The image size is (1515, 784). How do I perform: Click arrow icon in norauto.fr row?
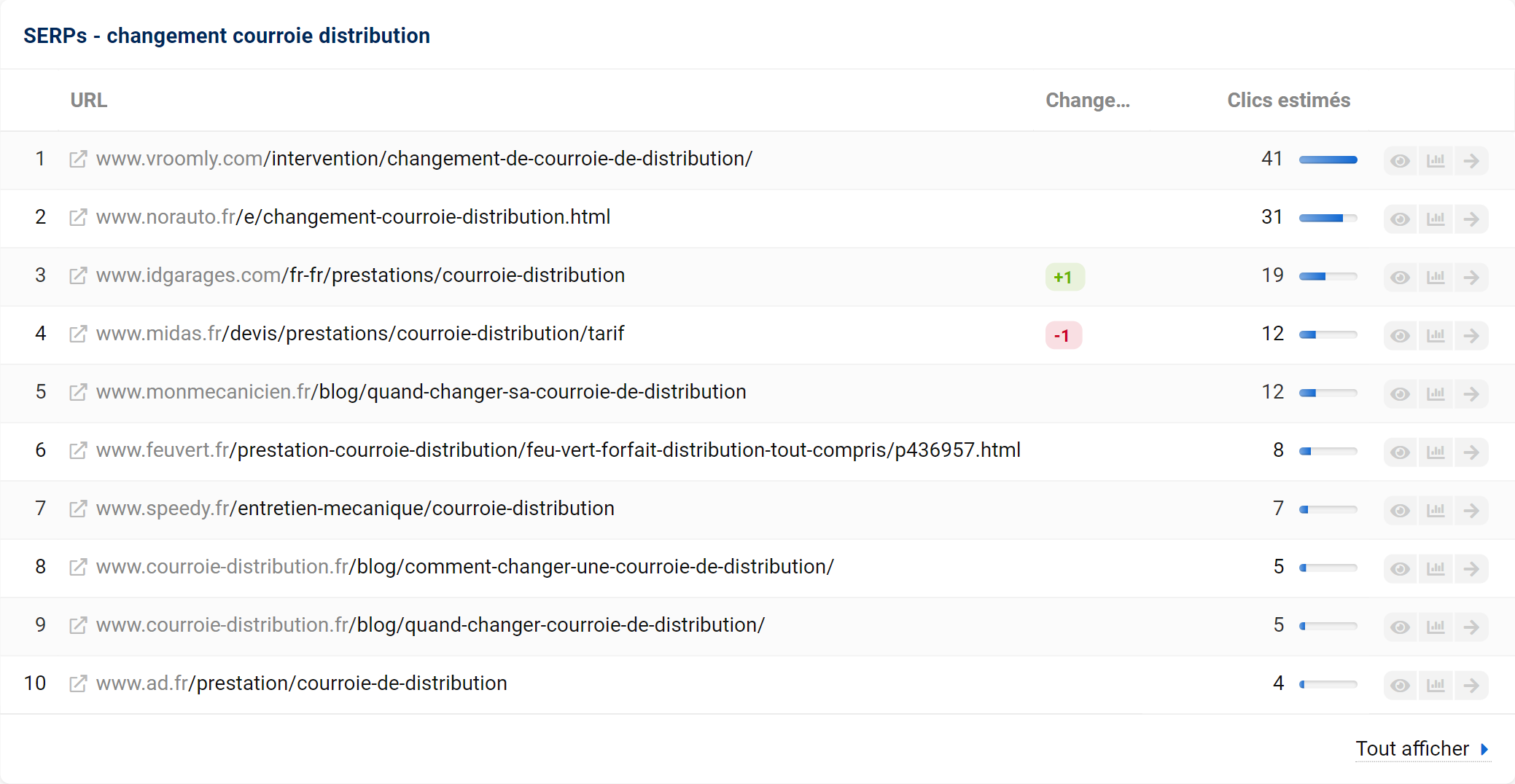click(x=1471, y=219)
